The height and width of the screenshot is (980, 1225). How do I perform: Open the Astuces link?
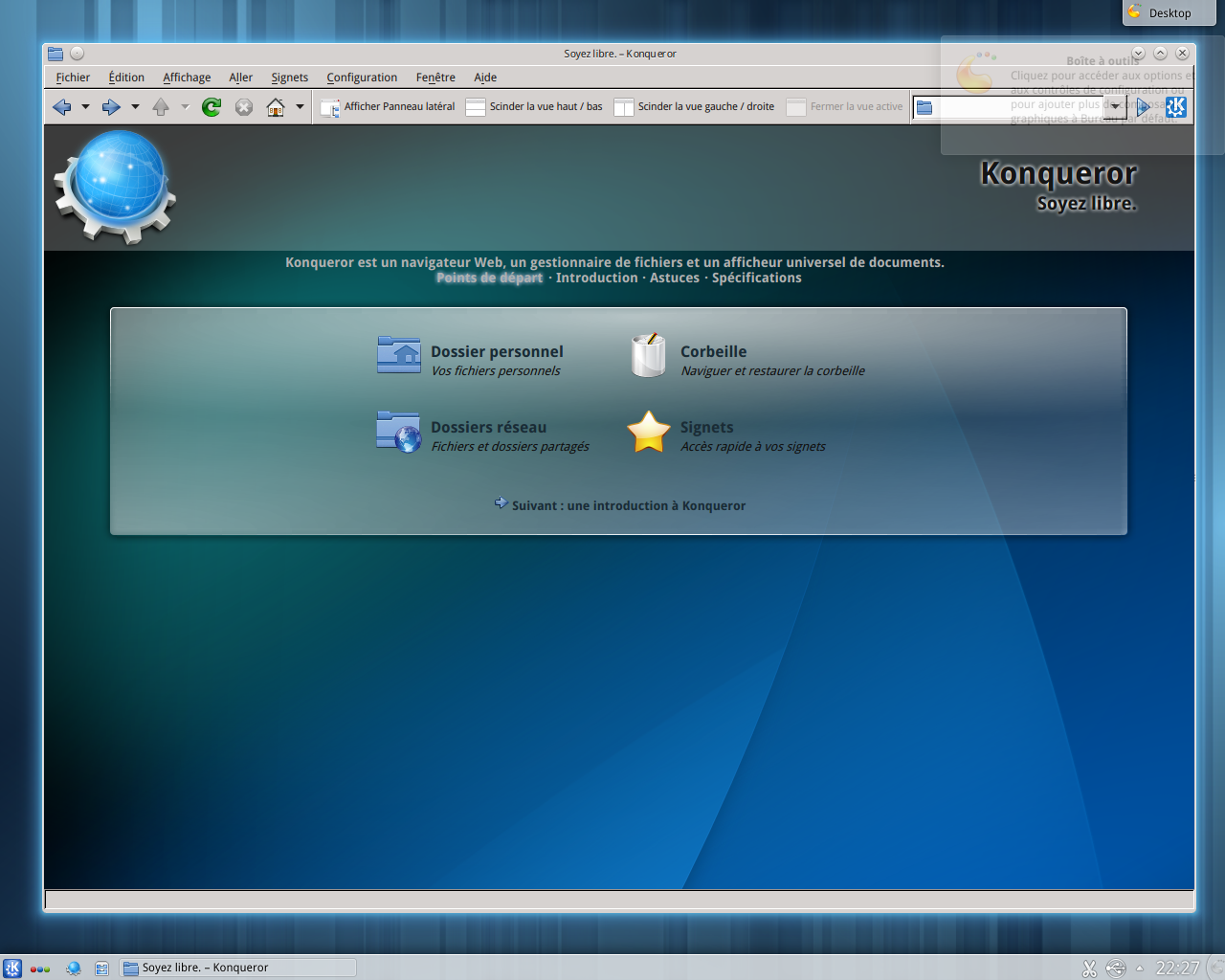tap(675, 278)
